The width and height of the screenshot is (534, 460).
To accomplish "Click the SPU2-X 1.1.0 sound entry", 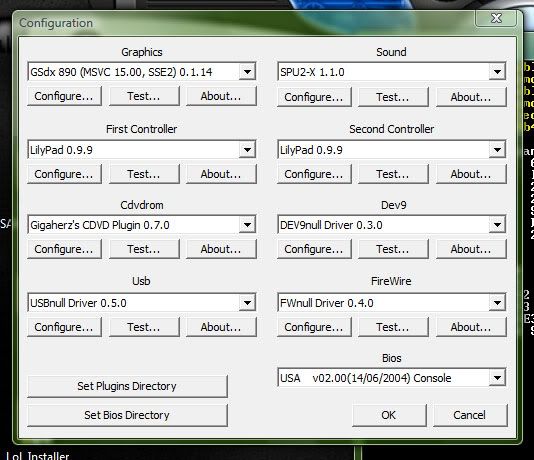I will coord(312,72).
